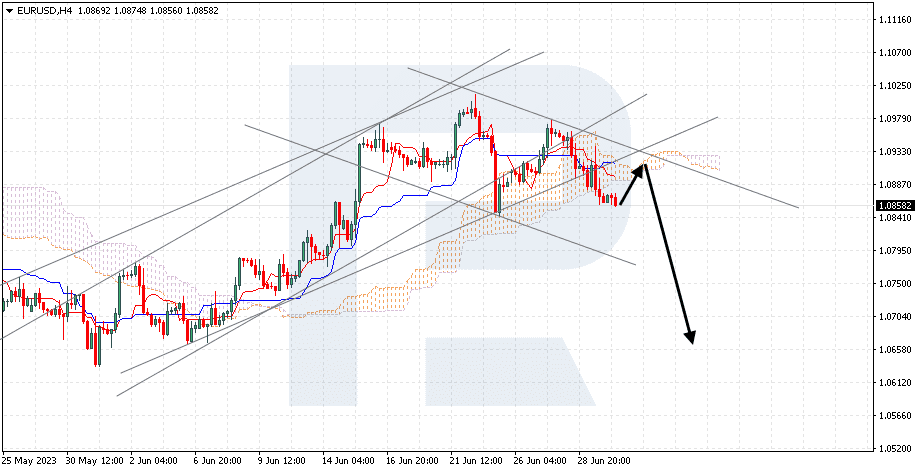
Task: Select the 1.08410 price axis label
Action: tap(895, 218)
